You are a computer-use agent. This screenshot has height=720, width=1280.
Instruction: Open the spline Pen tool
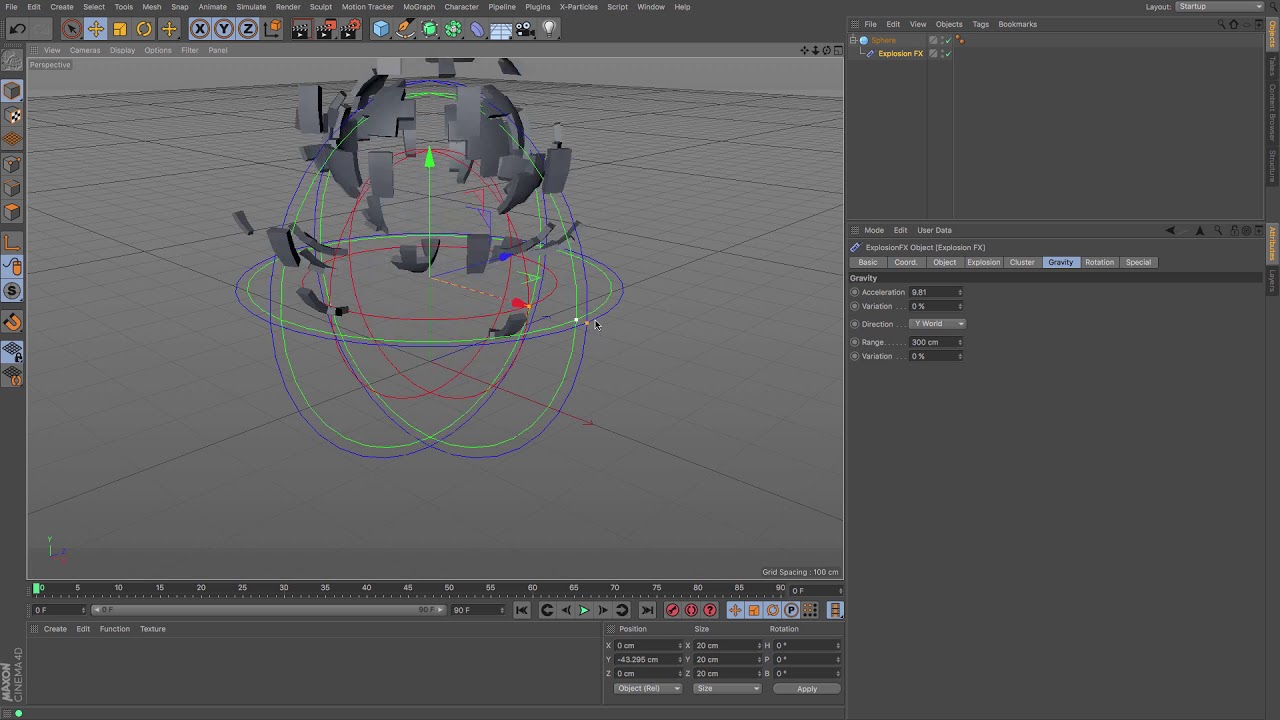coord(405,29)
